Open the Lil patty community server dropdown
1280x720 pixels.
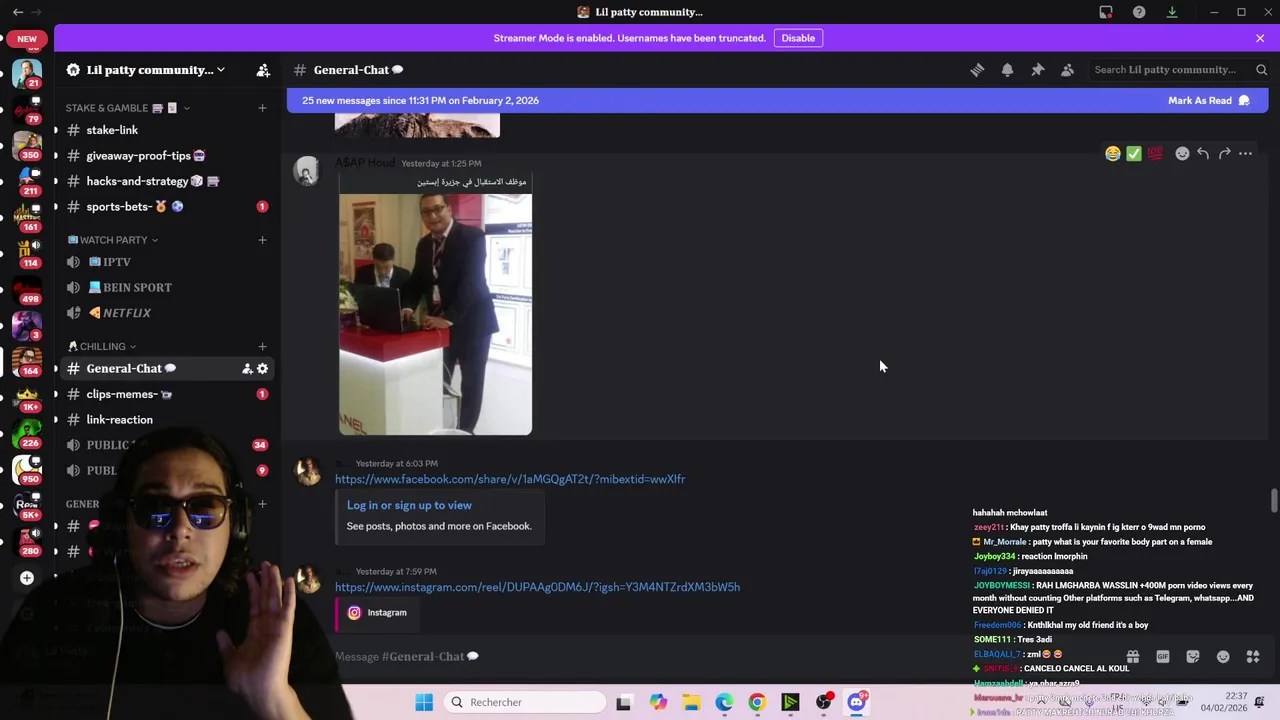146,70
